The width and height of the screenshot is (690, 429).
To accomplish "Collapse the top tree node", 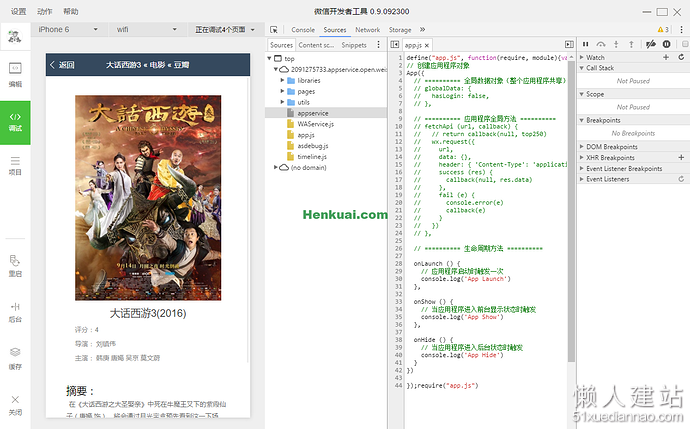I will click(x=269, y=59).
